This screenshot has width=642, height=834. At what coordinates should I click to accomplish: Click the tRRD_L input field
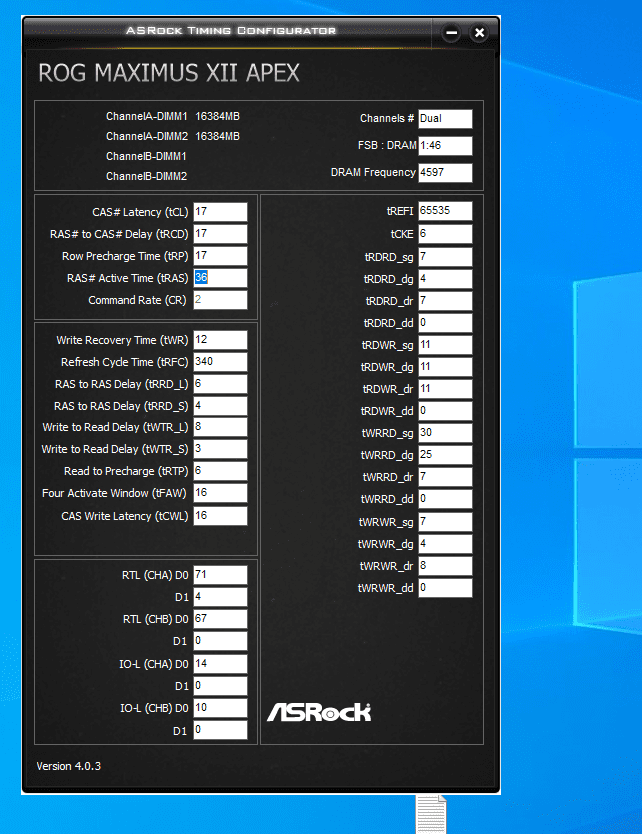point(220,384)
